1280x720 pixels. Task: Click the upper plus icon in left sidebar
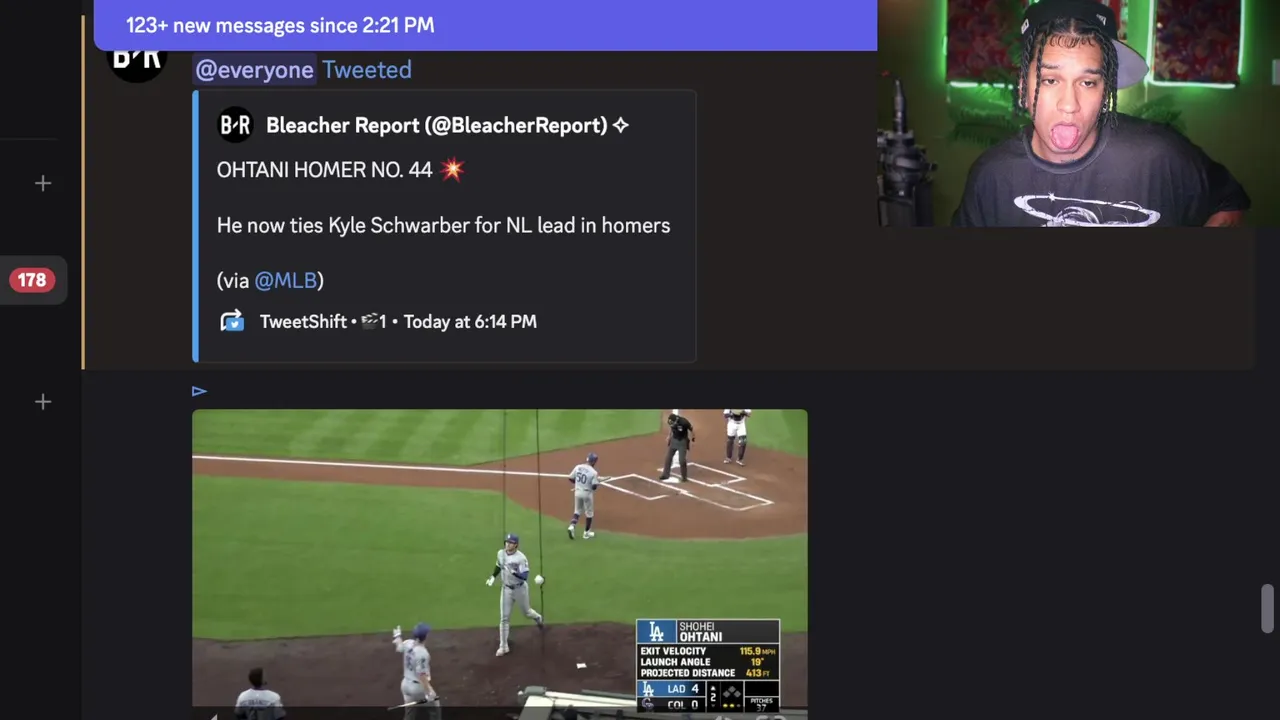click(43, 183)
